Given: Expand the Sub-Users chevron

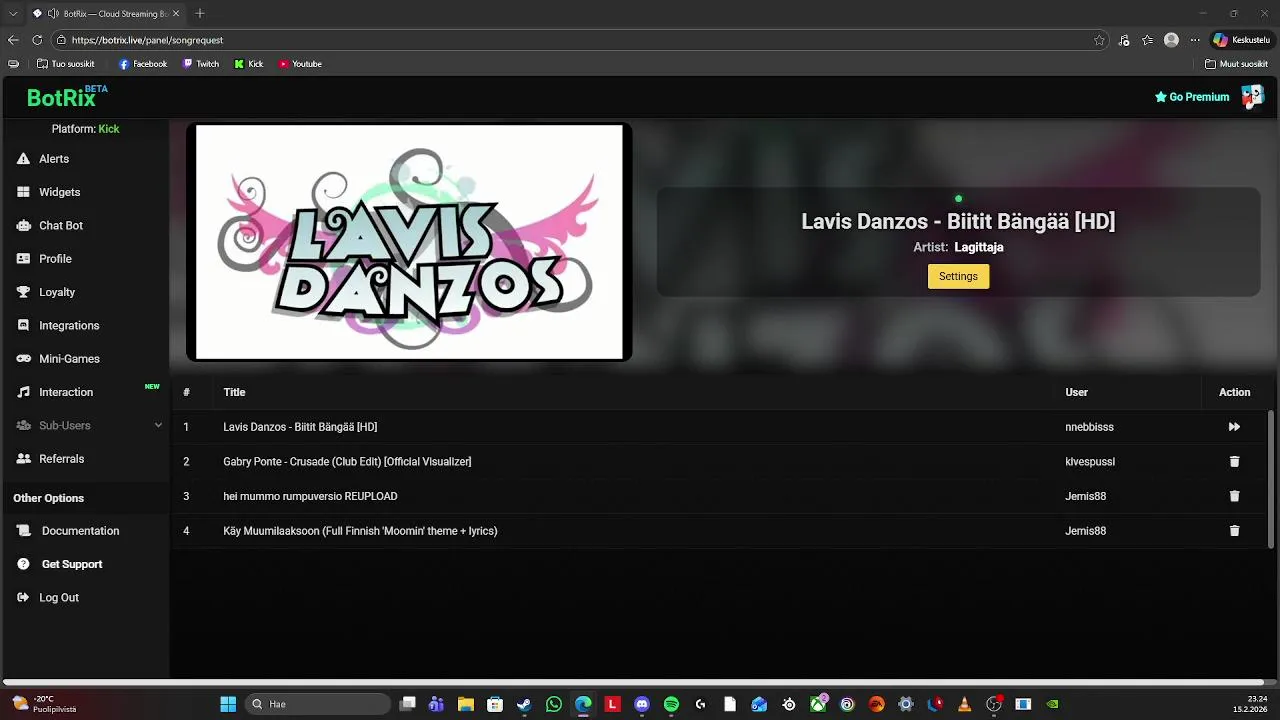Looking at the screenshot, I should point(158,425).
